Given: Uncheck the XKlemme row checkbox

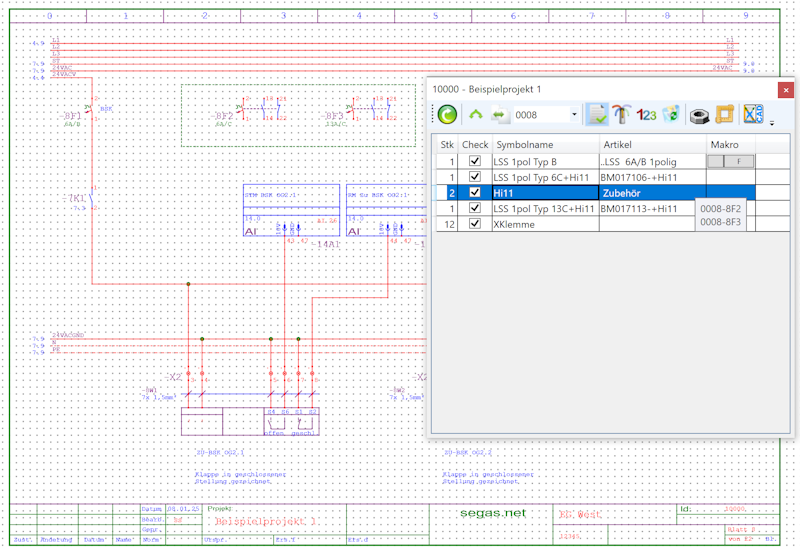Looking at the screenshot, I should (x=474, y=223).
